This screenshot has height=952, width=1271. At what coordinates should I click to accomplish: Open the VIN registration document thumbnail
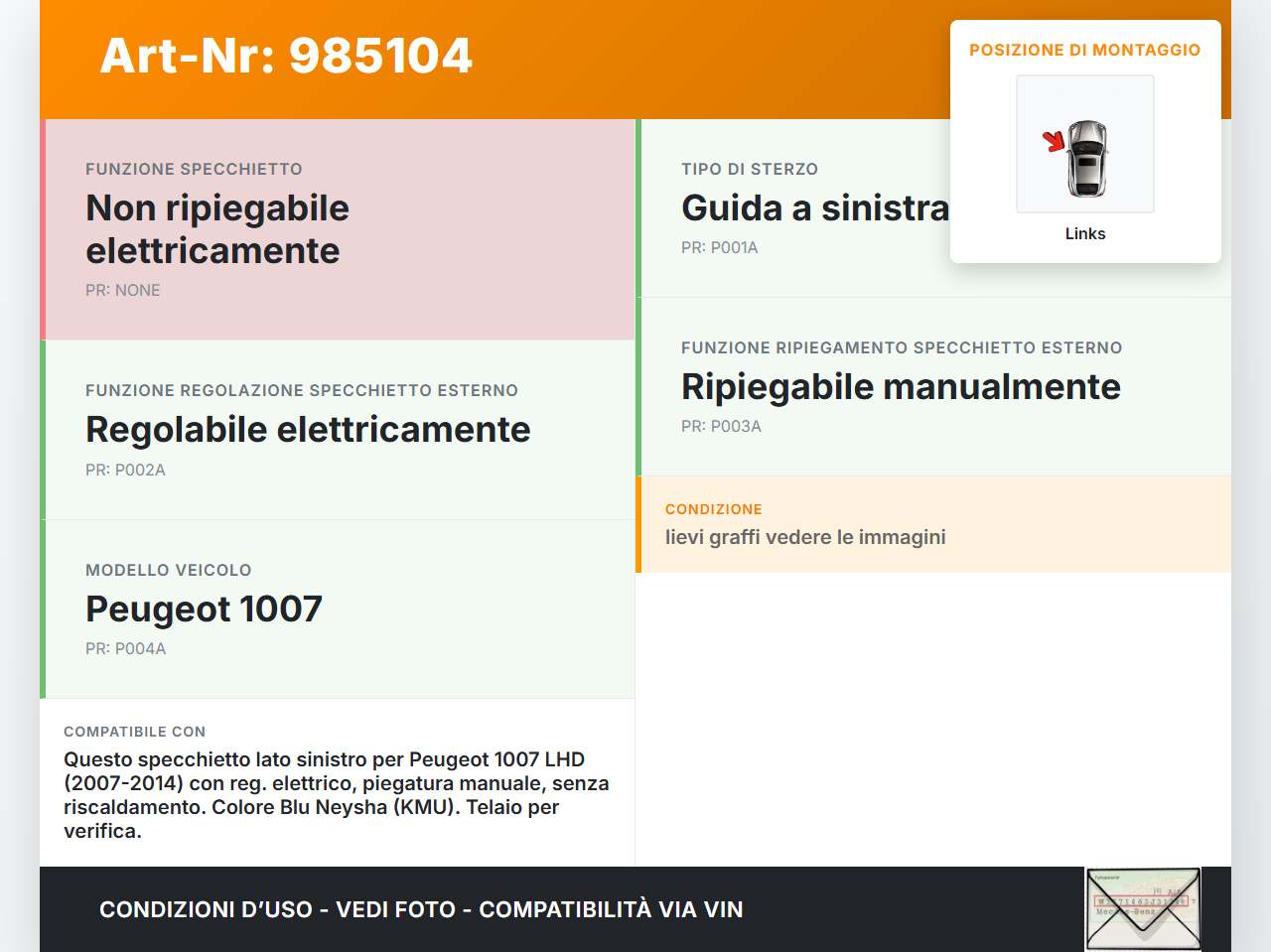click(1143, 908)
